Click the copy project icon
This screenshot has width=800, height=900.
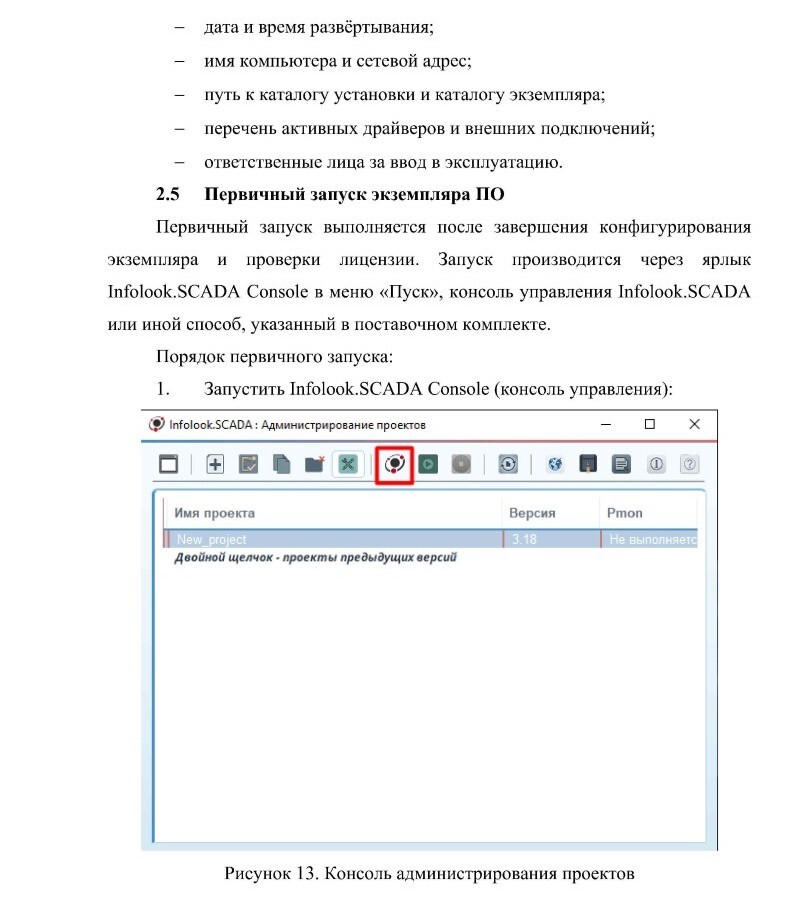tap(281, 464)
